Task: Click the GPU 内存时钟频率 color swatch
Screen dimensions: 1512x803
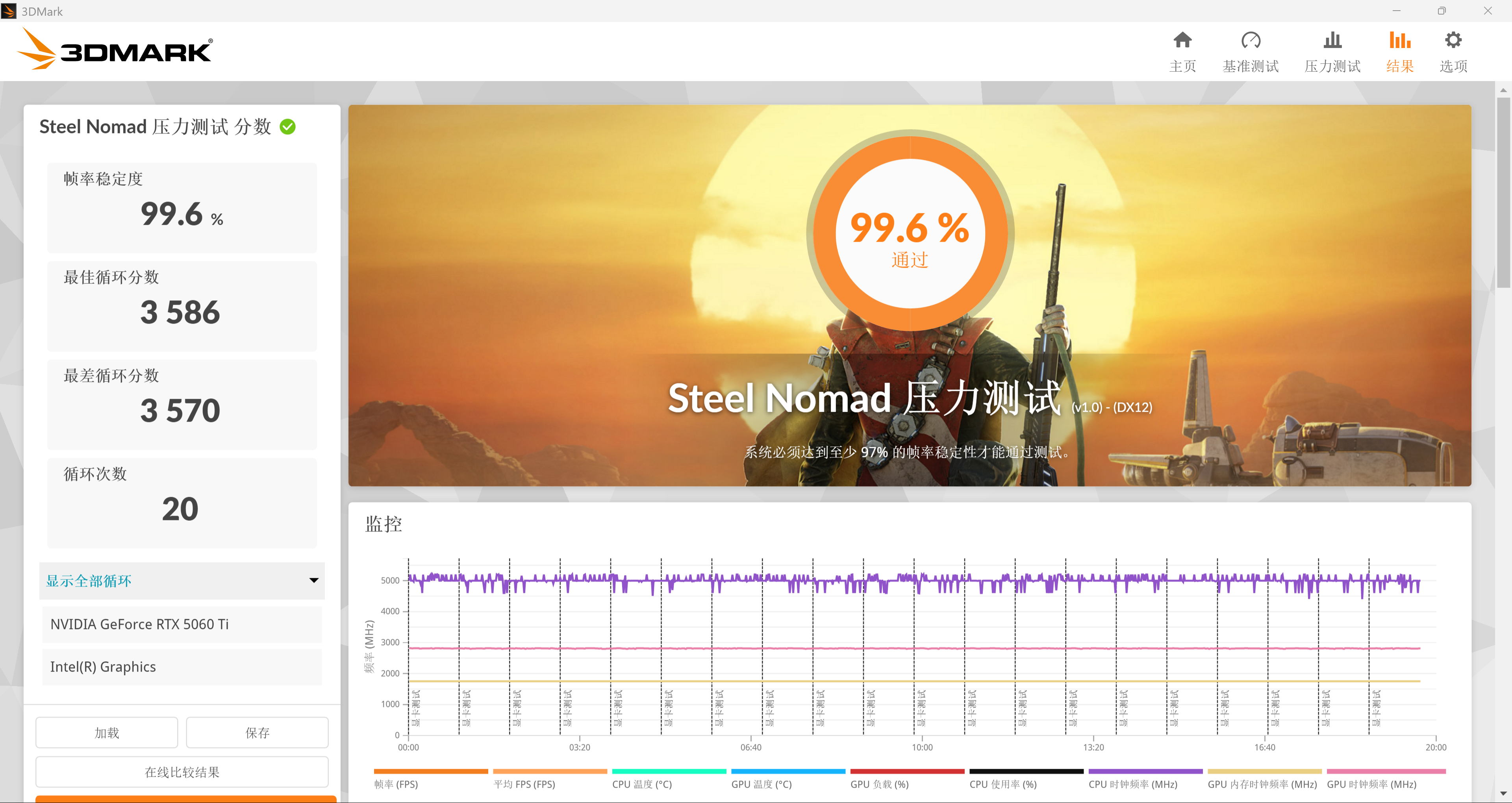Action: click(1264, 771)
